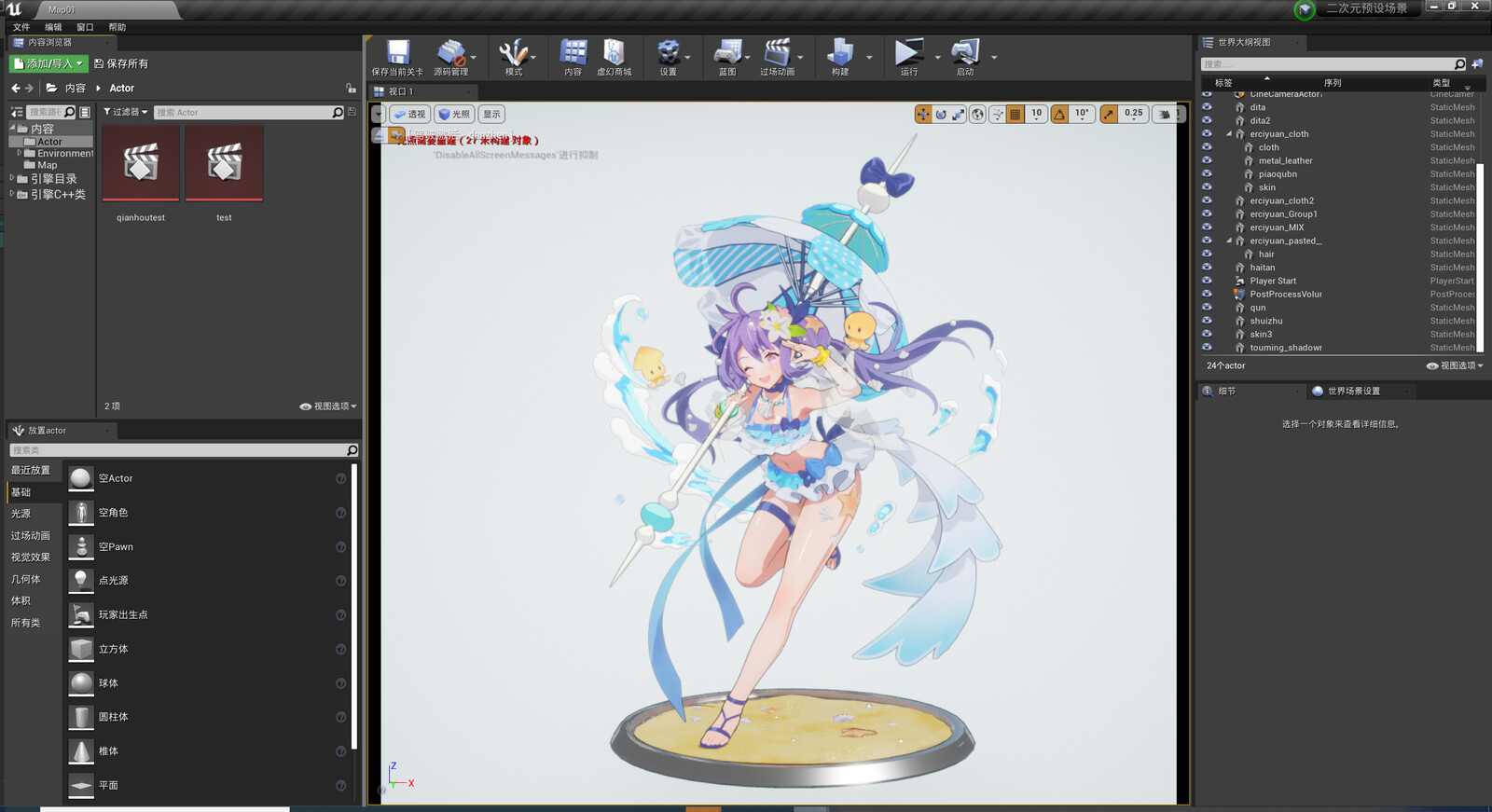Toggle scale snapping on or off
Screen dimensions: 1492x812
(x=1109, y=114)
